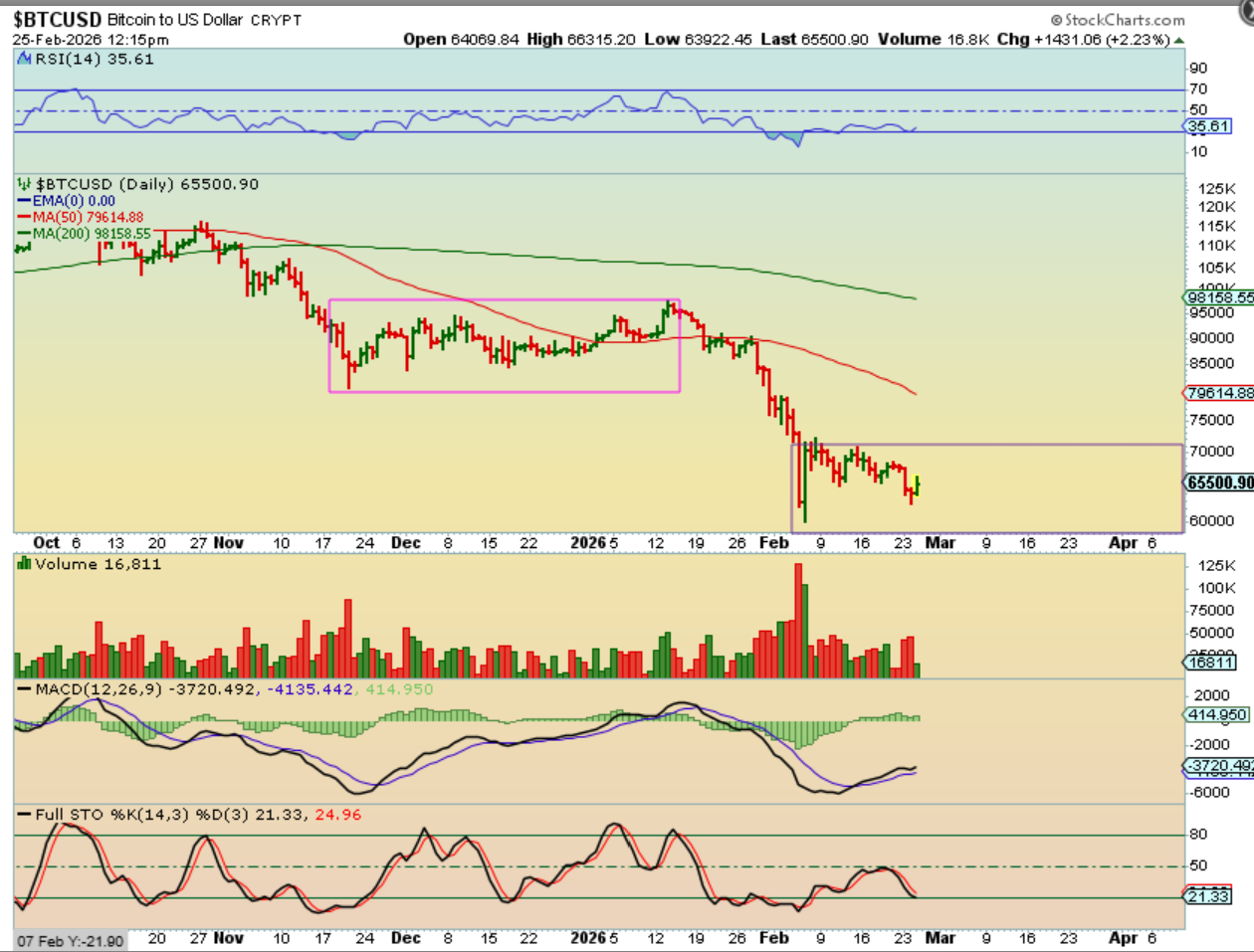Screen dimensions: 1254x952
Task: Click the $BTCUSD ticker symbol title
Action: [x=57, y=20]
